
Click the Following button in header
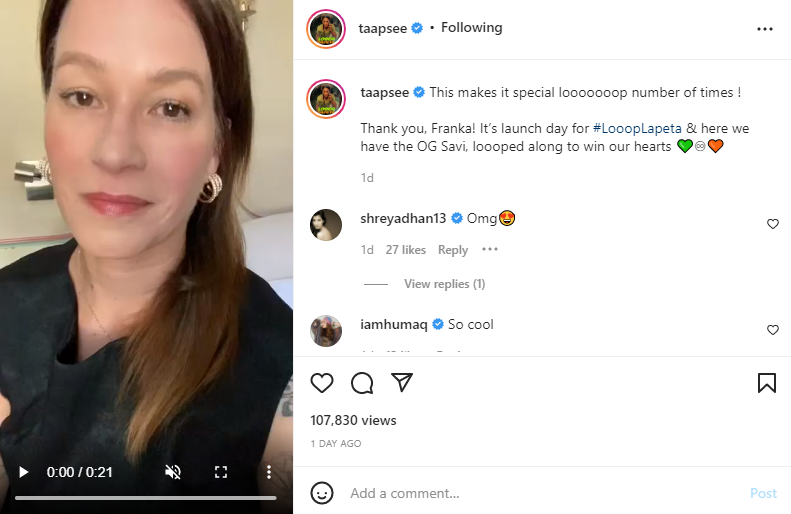coord(472,28)
